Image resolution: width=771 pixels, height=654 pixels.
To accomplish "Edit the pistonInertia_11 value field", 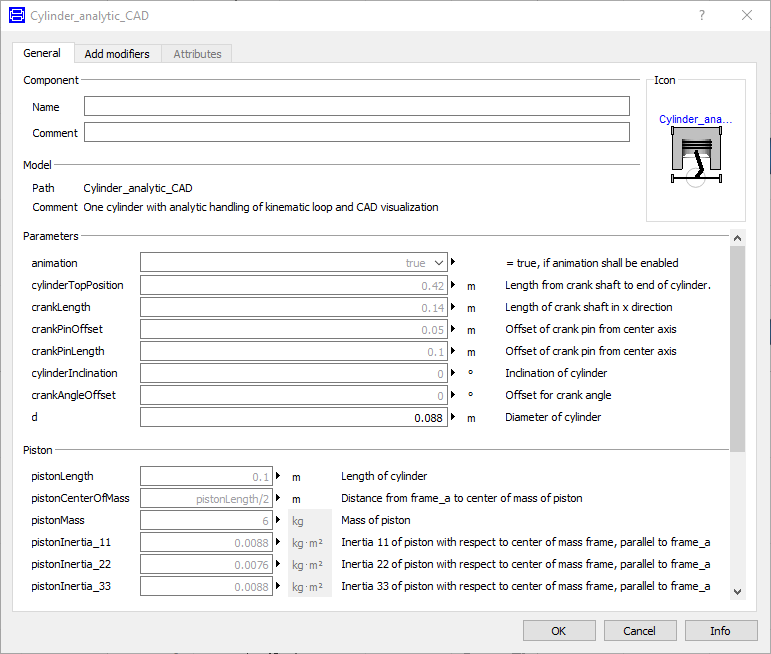I will click(x=206, y=542).
